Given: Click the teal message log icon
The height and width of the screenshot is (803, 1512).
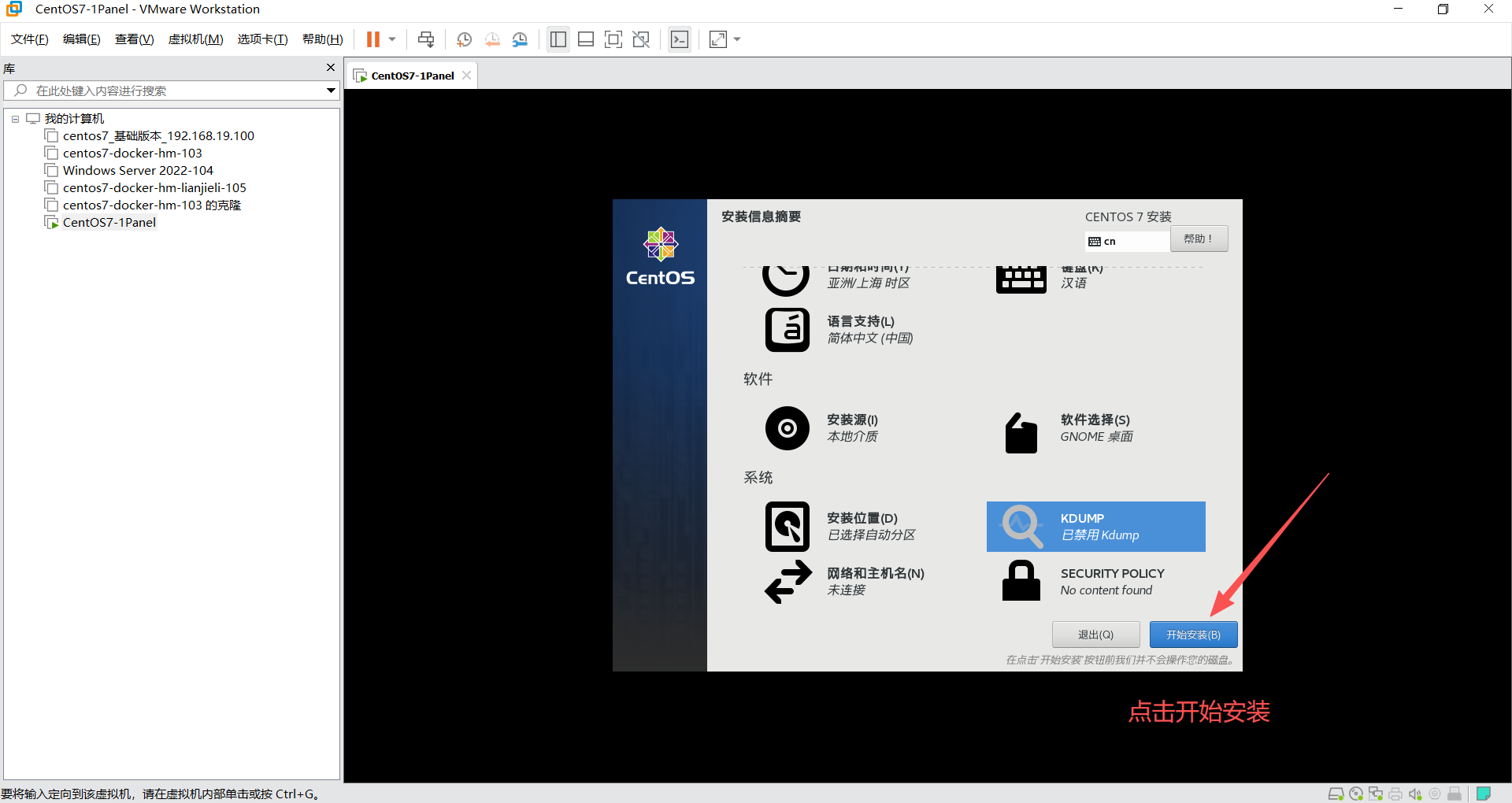Looking at the screenshot, I should pyautogui.click(x=1484, y=794).
